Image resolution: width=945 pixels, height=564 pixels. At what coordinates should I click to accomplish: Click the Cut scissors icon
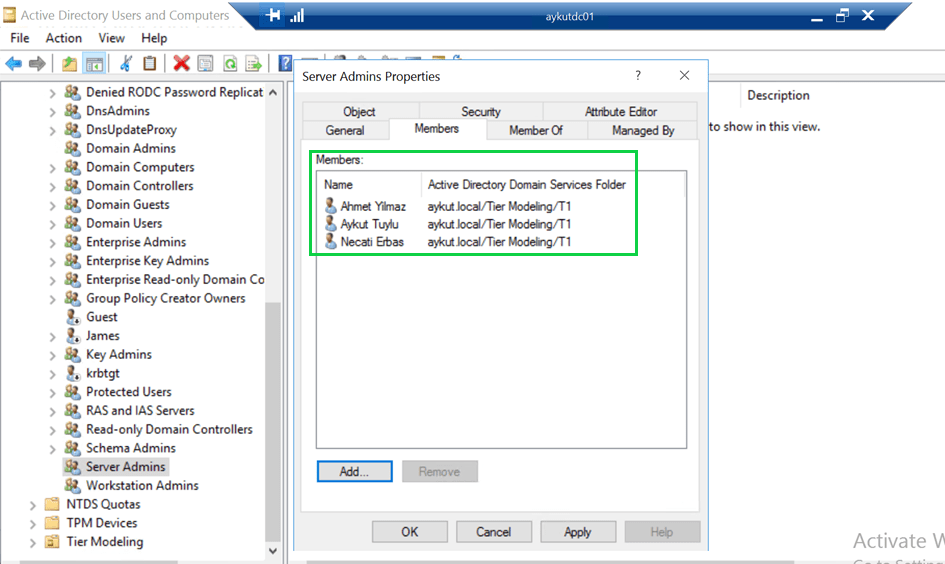pos(126,64)
